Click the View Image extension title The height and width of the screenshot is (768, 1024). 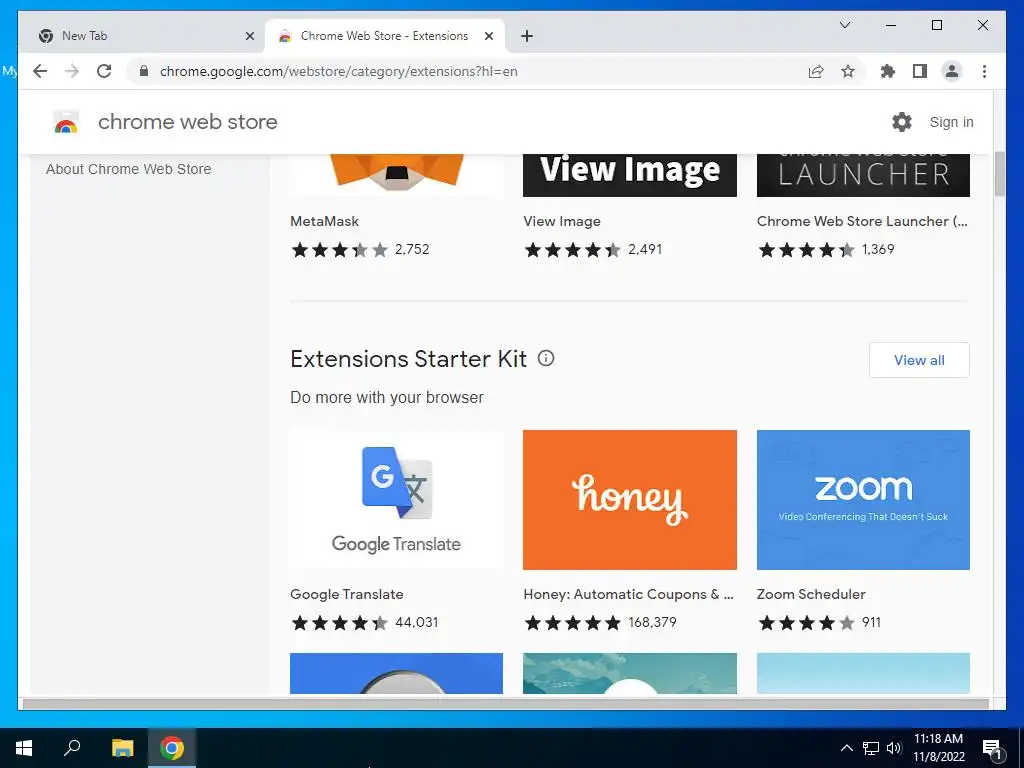point(562,221)
